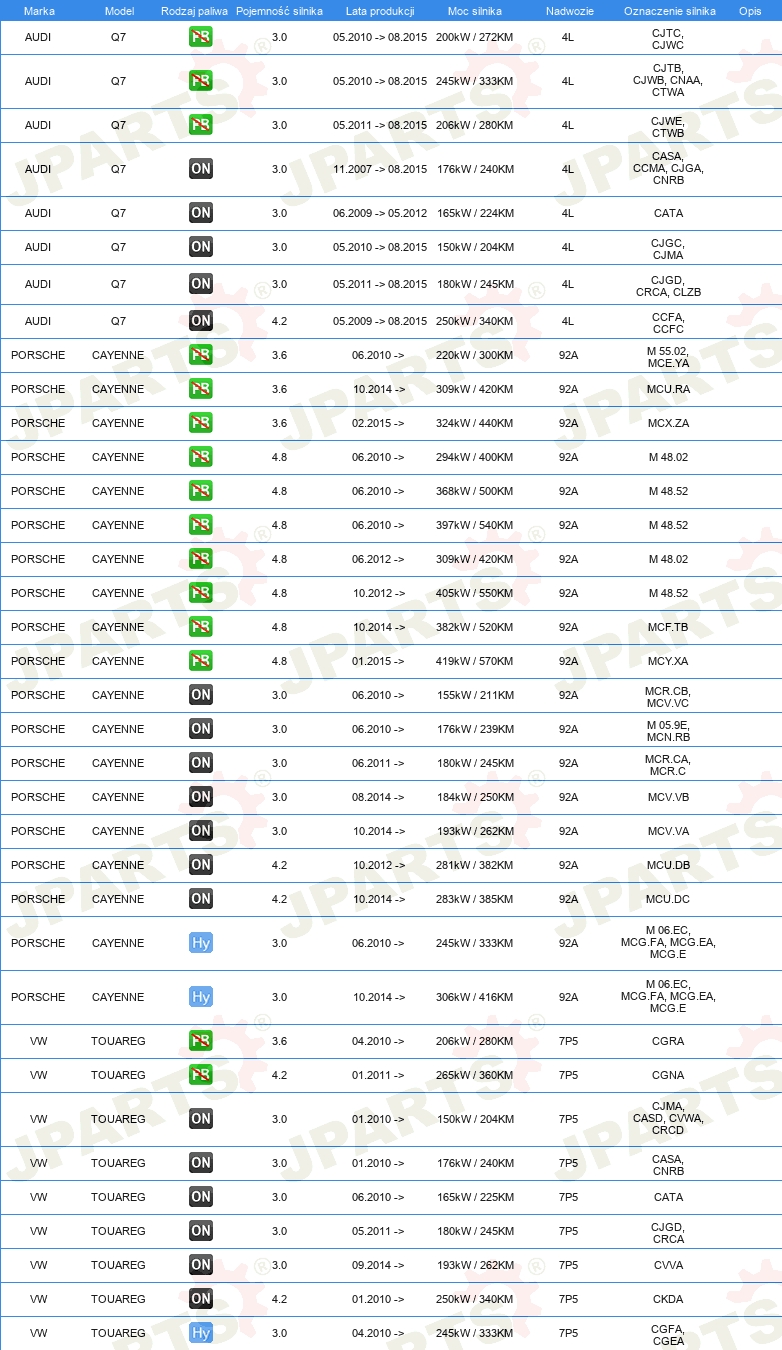Click the petrol icon in Cayenne 220kW/300KM row

[201, 355]
